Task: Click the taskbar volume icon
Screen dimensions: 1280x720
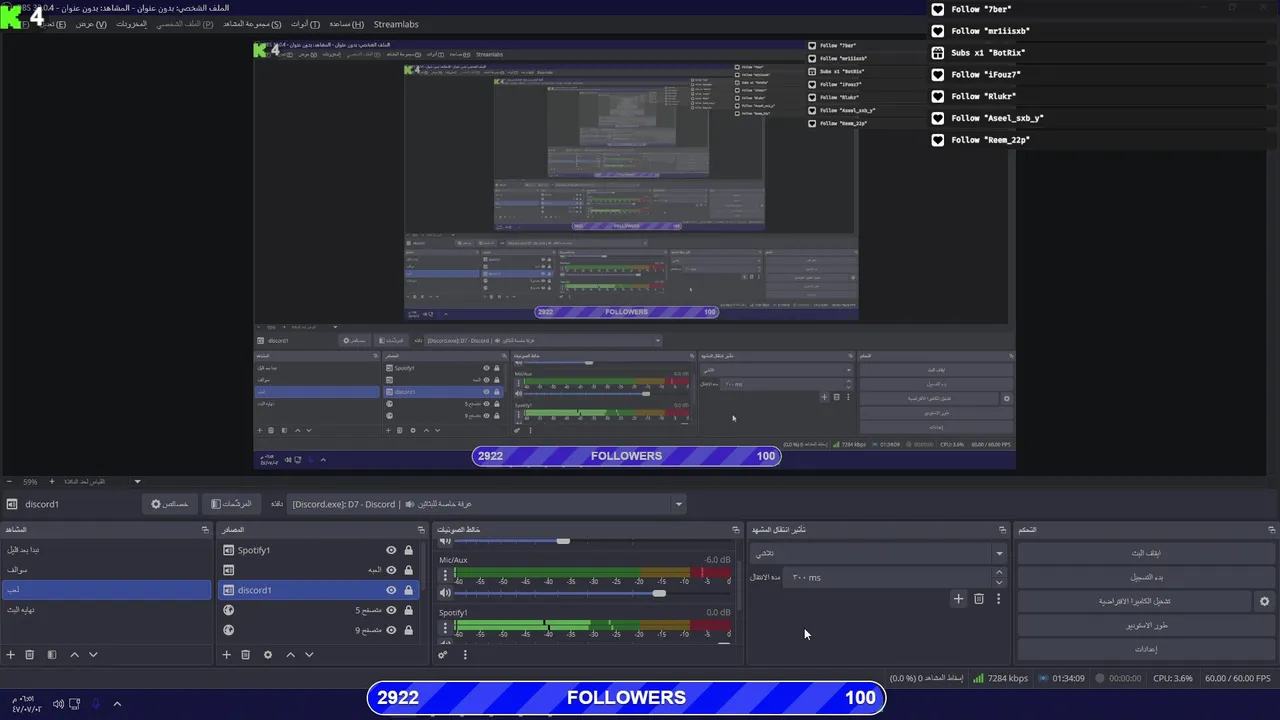Action: click(58, 704)
